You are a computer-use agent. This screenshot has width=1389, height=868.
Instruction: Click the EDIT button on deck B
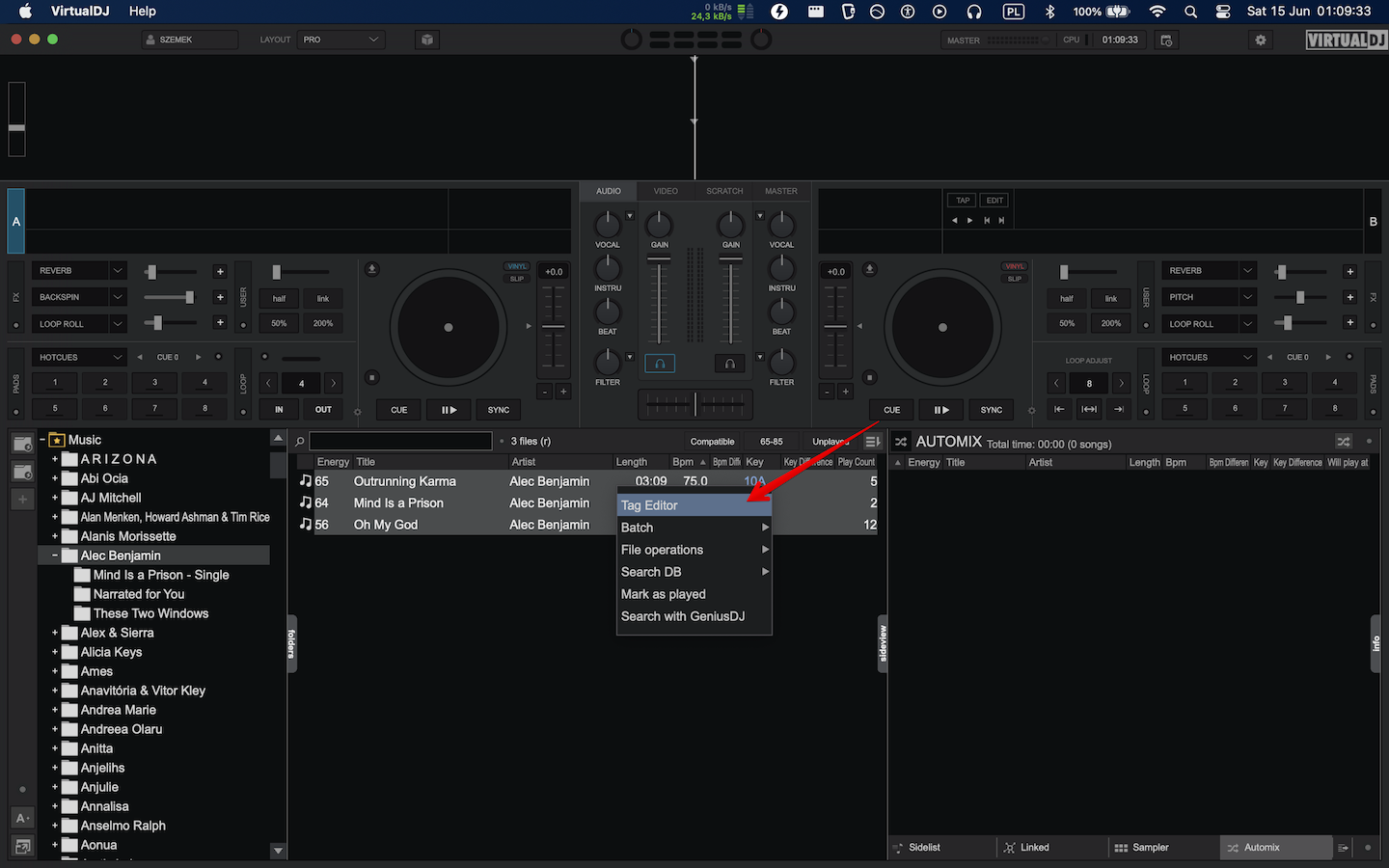click(994, 201)
